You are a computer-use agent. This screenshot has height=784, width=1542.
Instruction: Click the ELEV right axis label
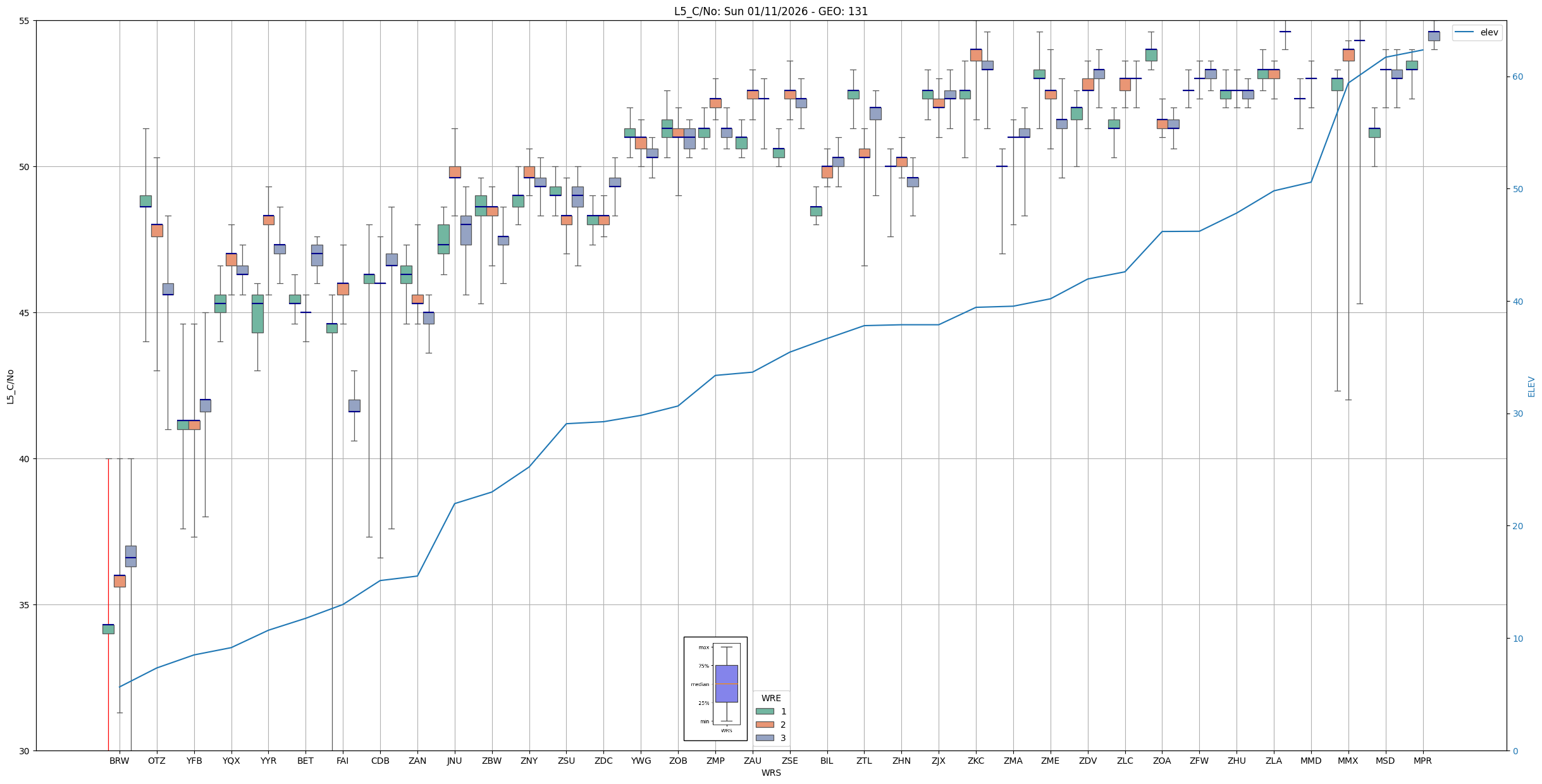(1531, 386)
